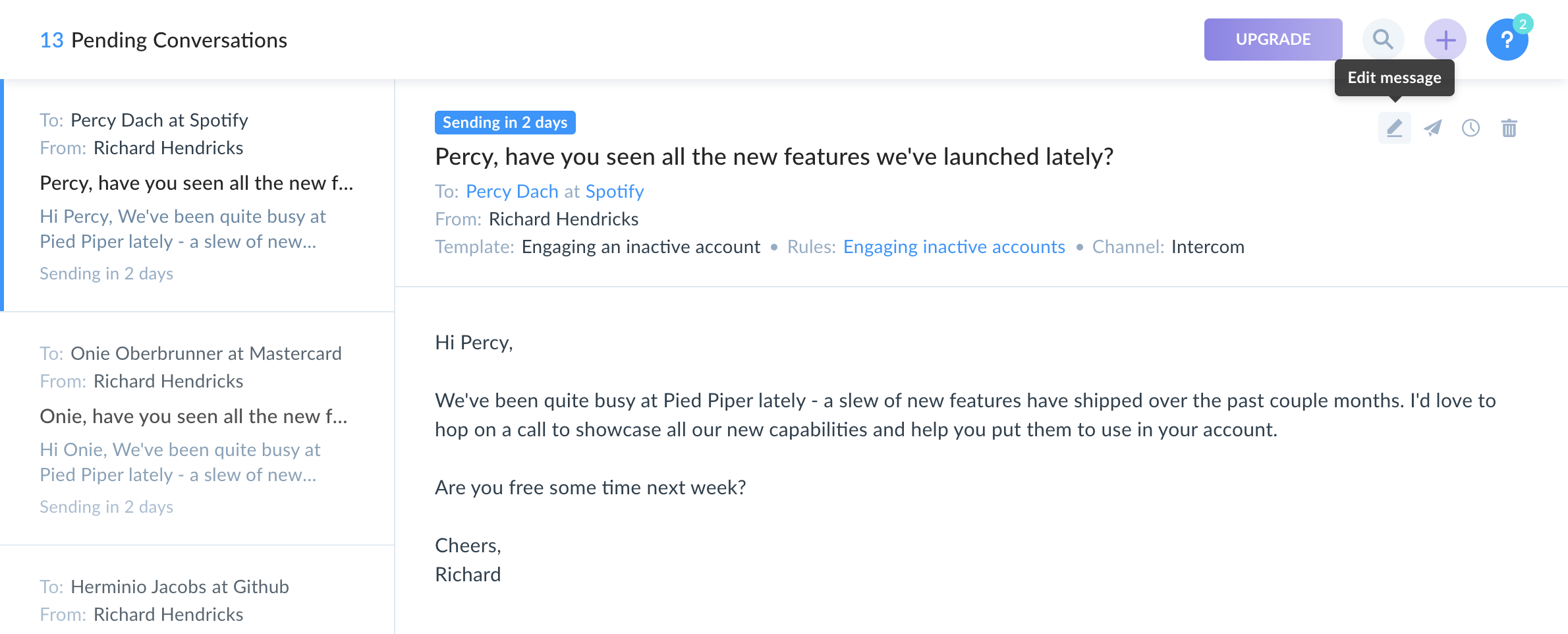Open the Spotify company link

coord(614,191)
